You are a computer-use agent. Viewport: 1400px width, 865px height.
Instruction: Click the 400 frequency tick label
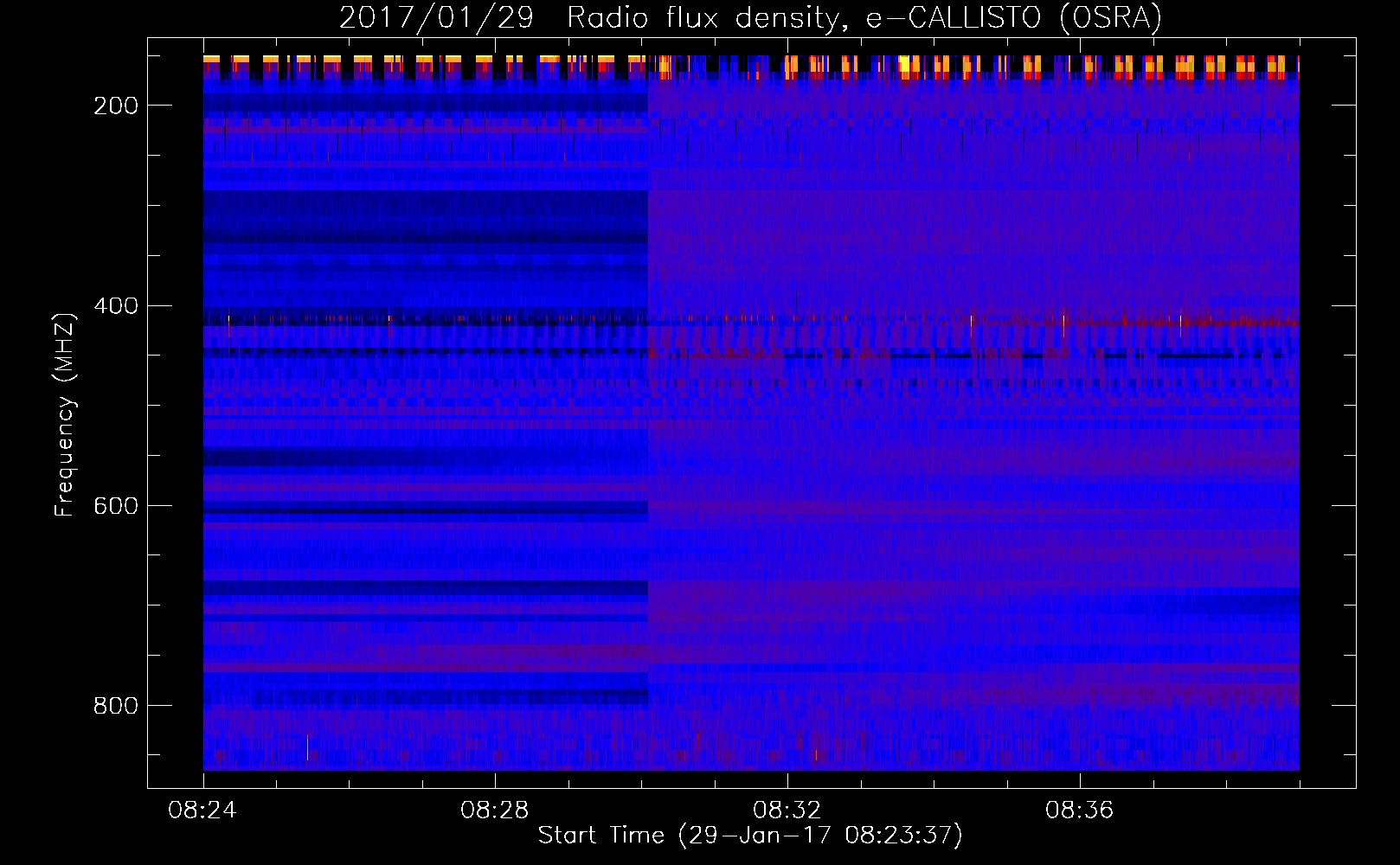[116, 306]
